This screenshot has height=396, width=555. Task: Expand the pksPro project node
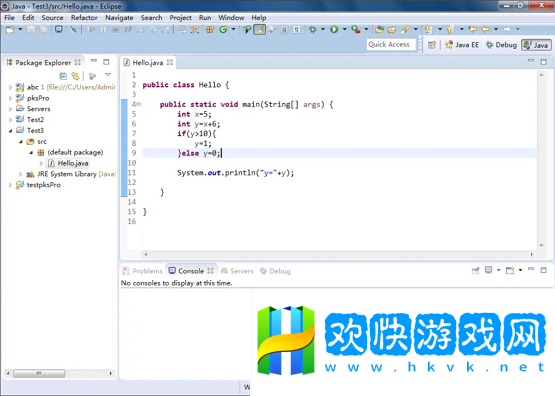[10, 98]
